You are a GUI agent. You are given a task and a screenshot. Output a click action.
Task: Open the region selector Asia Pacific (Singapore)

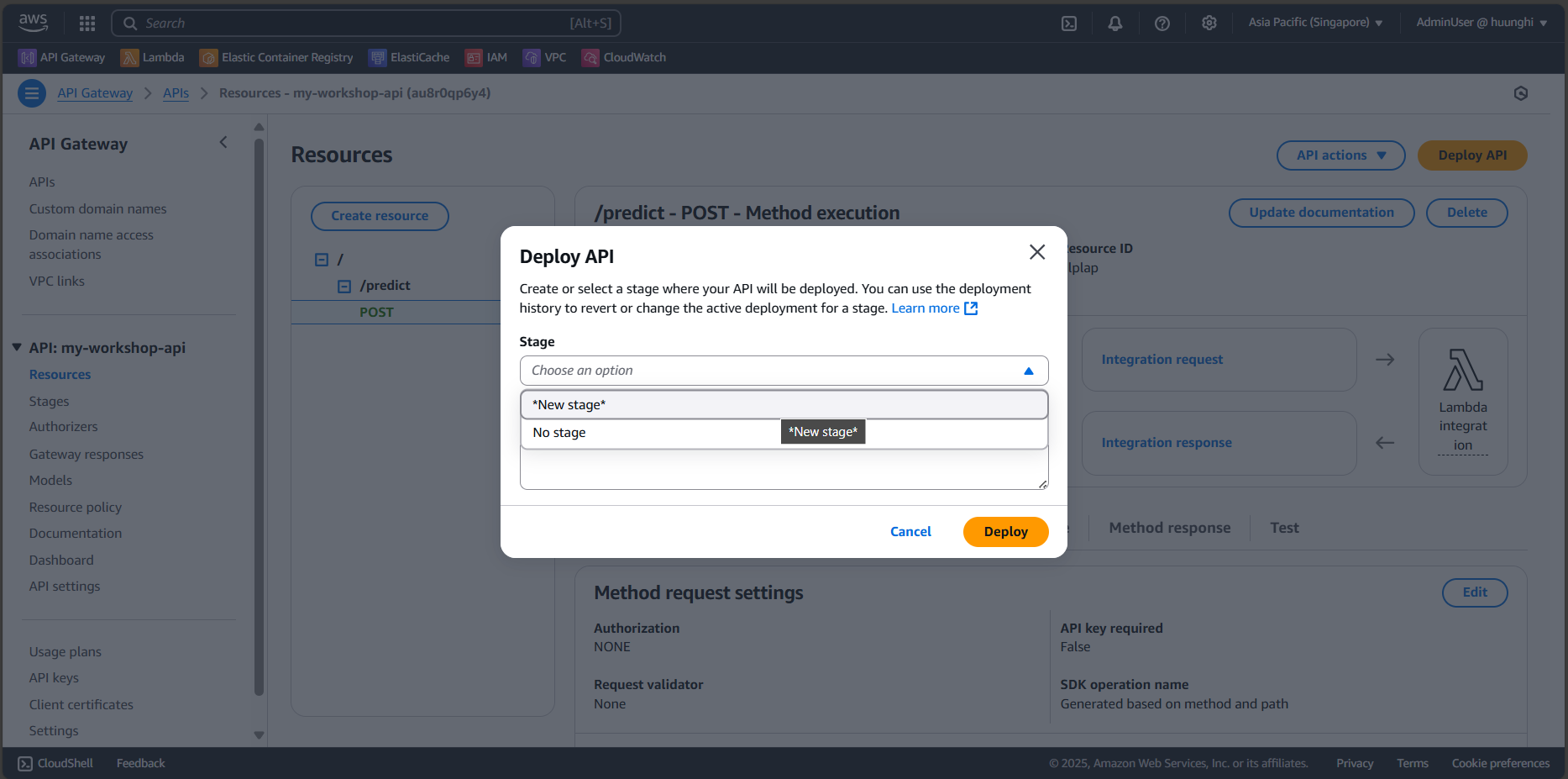coord(1314,23)
